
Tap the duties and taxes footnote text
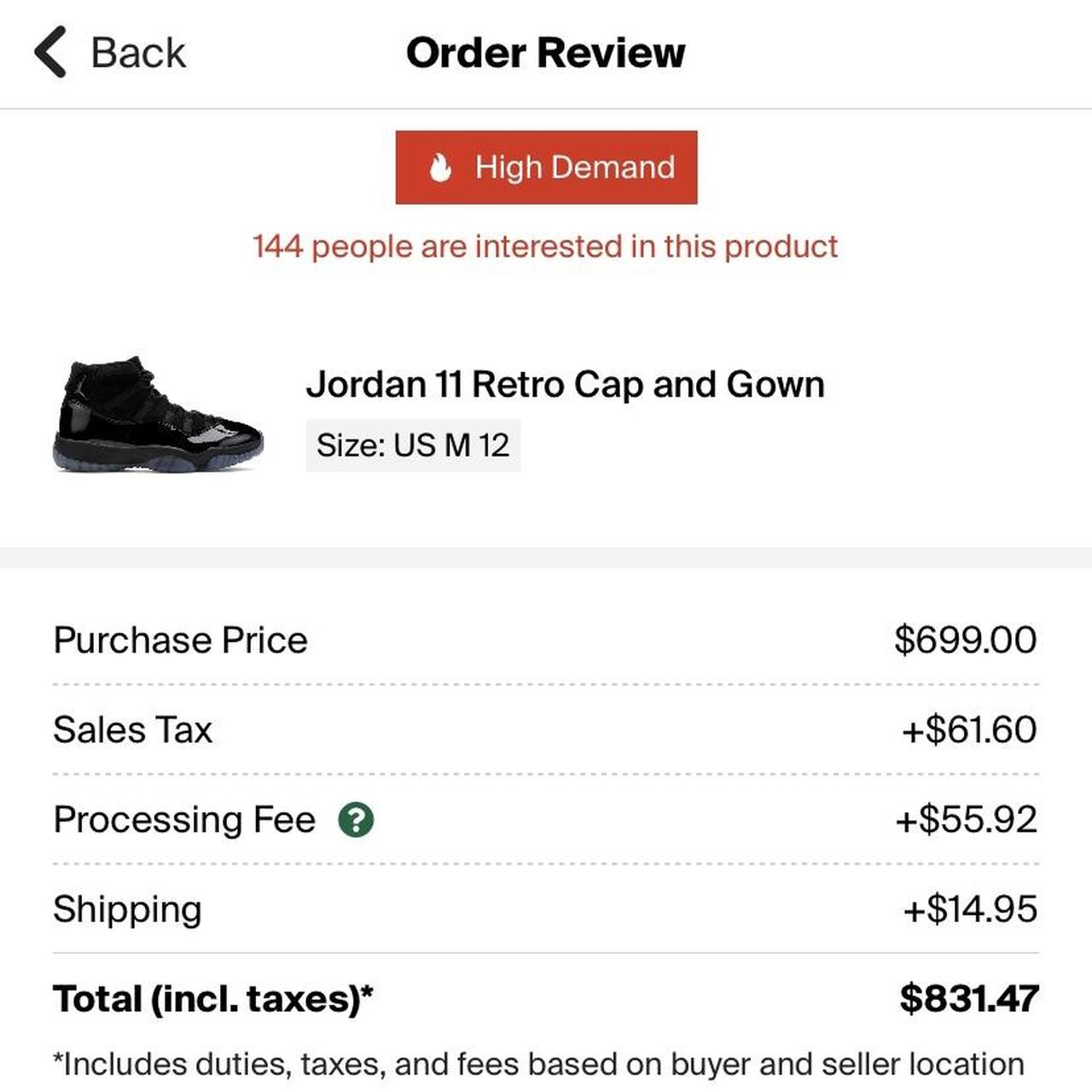(538, 1064)
